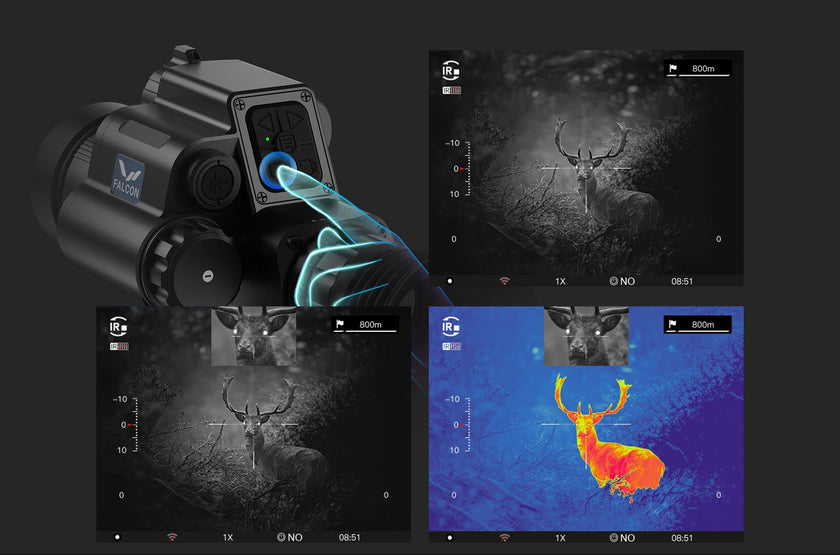
Task: Tap the left arrow button on device keypad
Action: point(266,123)
